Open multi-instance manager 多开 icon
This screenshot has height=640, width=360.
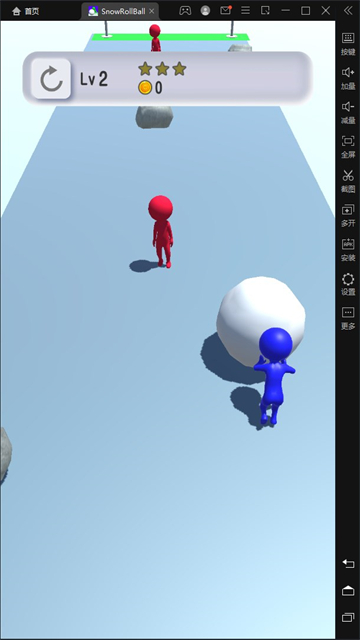[348, 215]
